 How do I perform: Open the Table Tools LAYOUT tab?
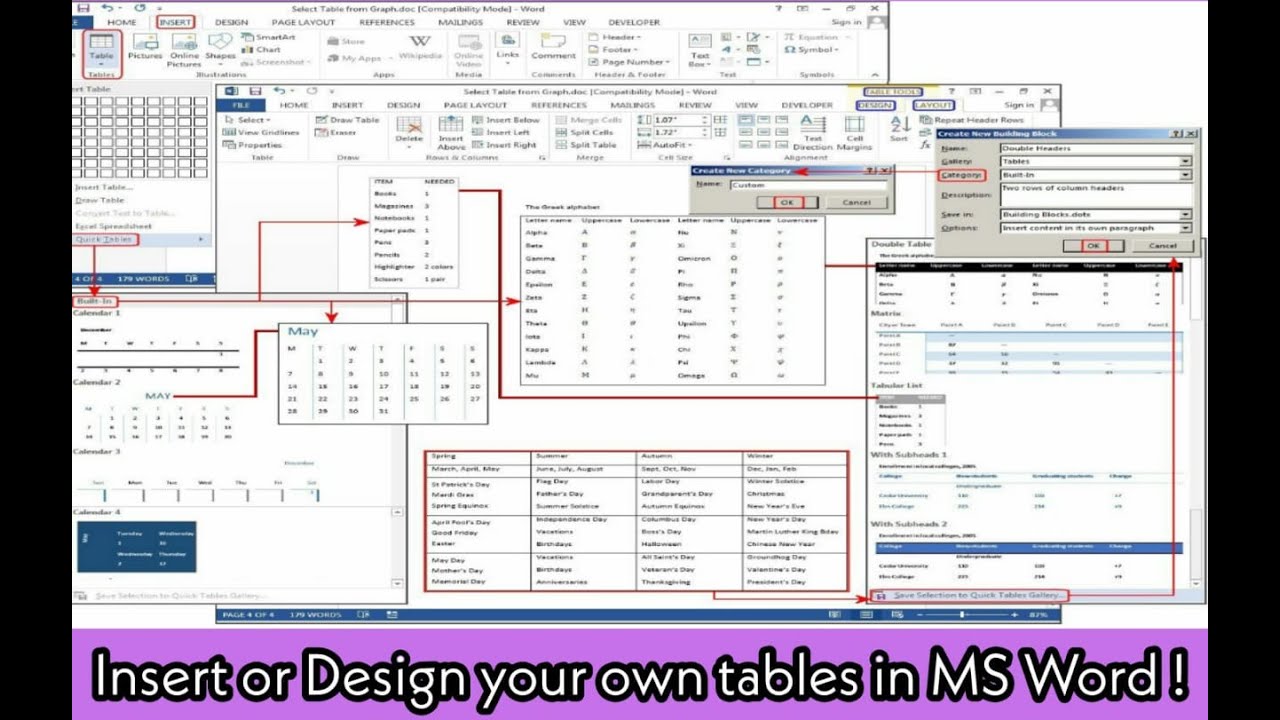tap(932, 105)
